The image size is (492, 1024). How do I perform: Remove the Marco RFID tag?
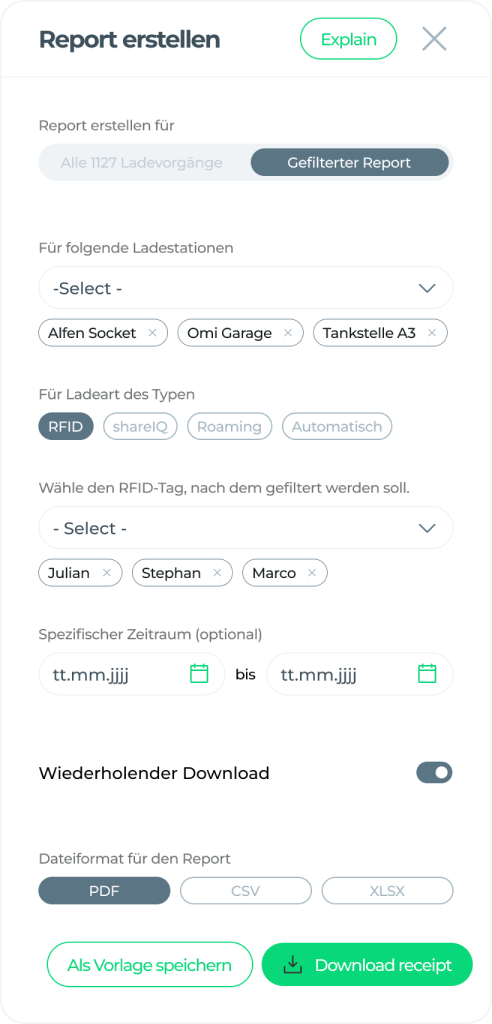tap(312, 573)
